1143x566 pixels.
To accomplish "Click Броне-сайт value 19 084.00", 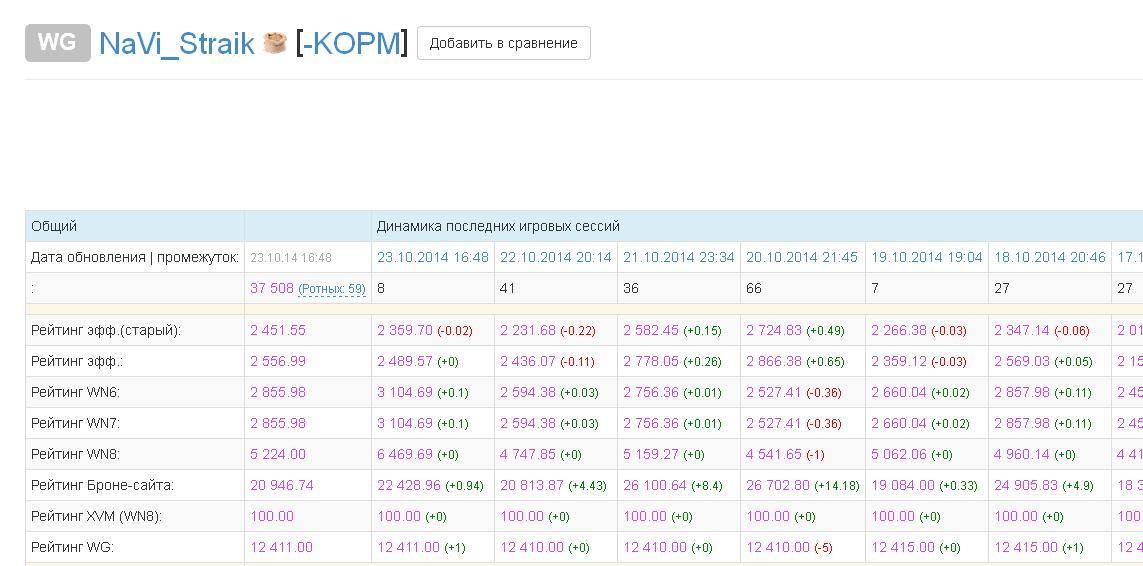I will tap(903, 485).
